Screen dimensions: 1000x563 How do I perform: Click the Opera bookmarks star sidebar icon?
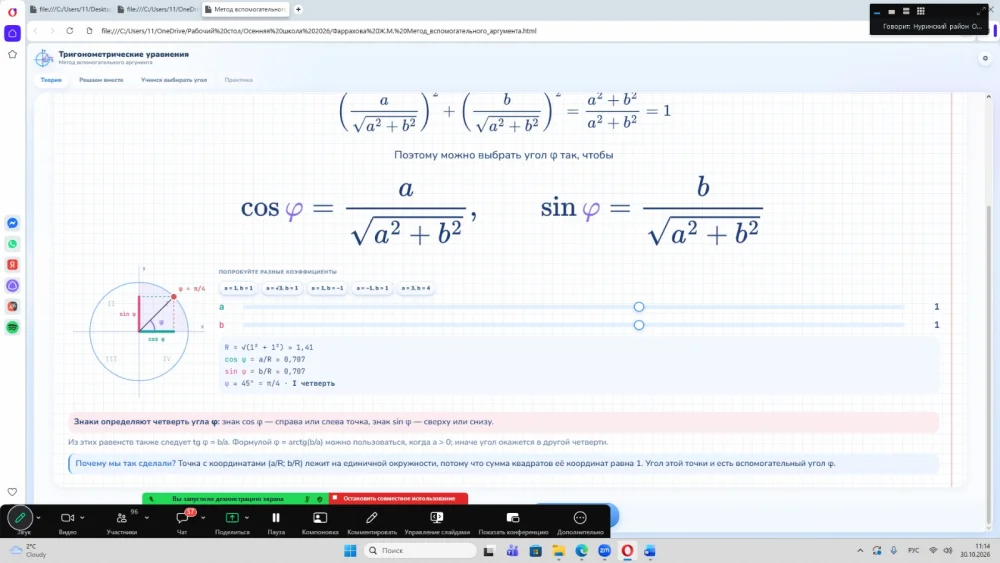[x=12, y=54]
